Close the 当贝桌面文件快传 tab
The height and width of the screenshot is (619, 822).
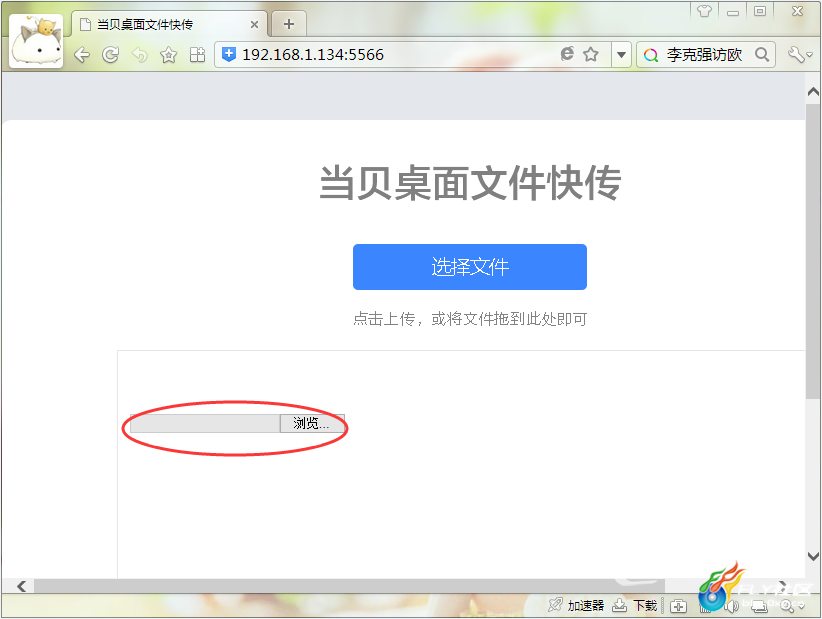point(254,25)
